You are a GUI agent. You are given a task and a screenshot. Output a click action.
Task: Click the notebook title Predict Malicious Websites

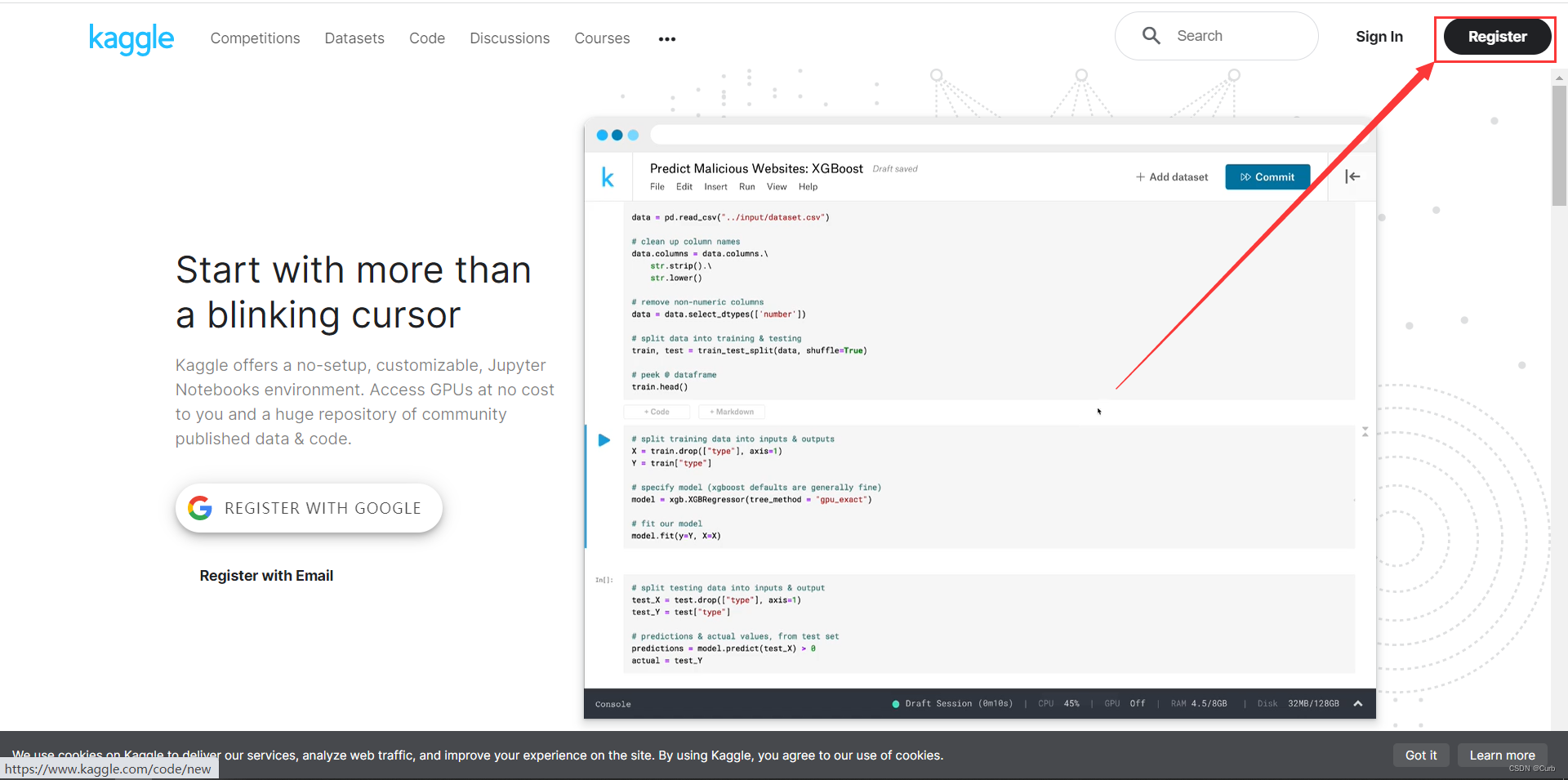[x=756, y=168]
